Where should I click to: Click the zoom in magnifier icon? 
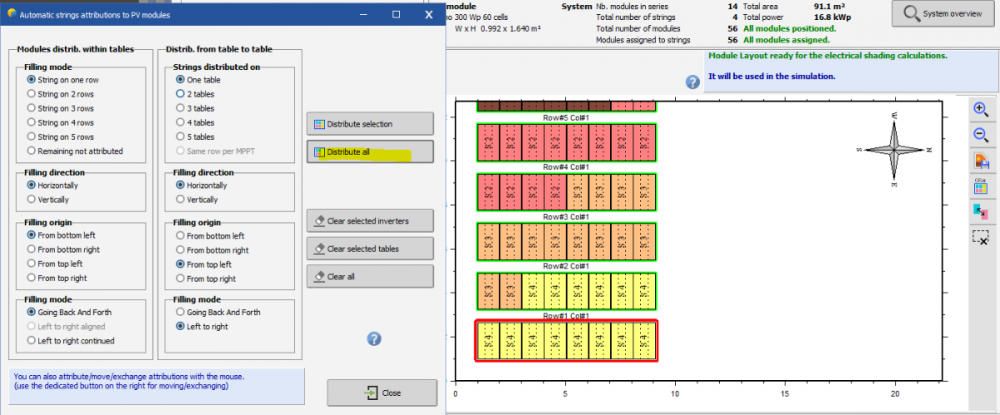point(981,111)
